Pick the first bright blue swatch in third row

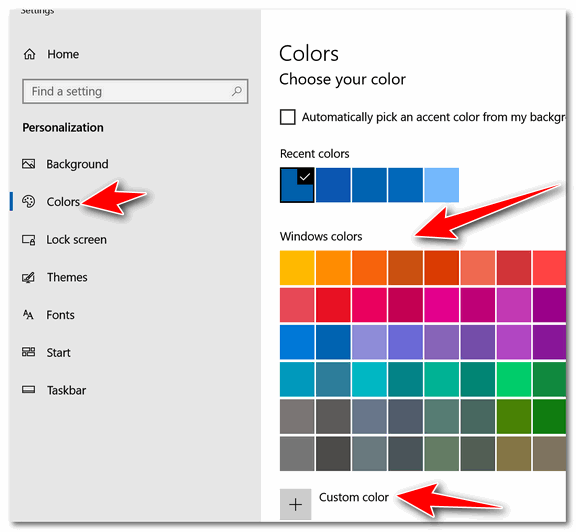[x=297, y=342]
